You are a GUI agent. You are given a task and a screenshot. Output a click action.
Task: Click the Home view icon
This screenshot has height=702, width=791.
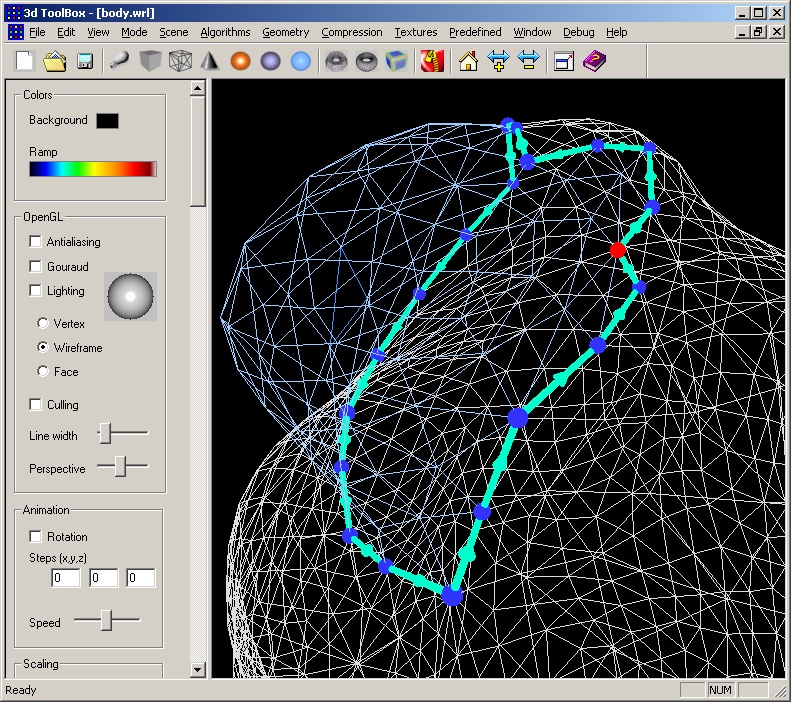(x=468, y=61)
